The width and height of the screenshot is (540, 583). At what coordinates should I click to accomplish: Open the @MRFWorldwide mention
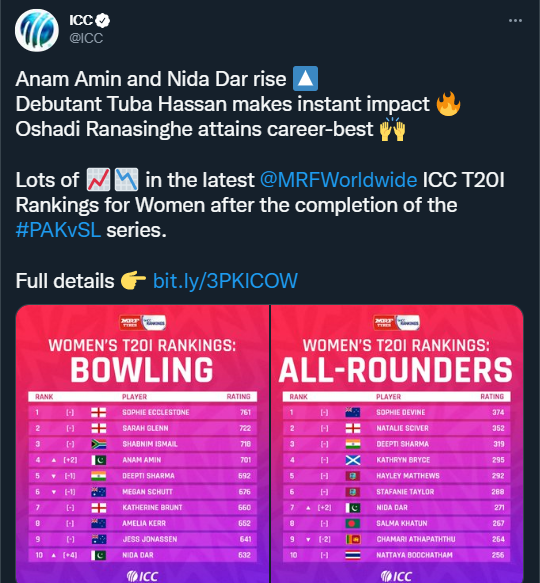[x=338, y=180]
